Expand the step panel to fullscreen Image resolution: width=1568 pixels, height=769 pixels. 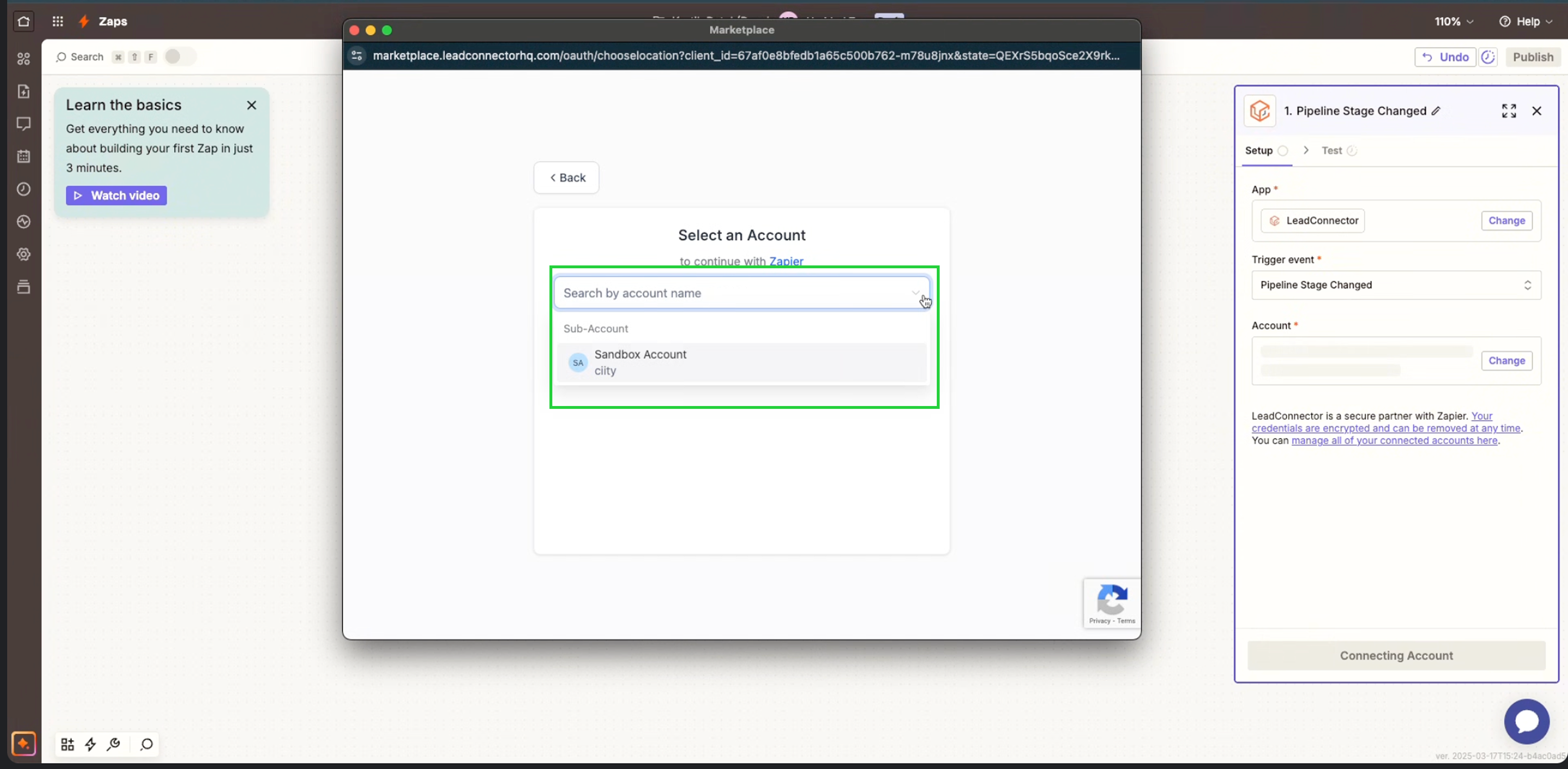click(1508, 111)
